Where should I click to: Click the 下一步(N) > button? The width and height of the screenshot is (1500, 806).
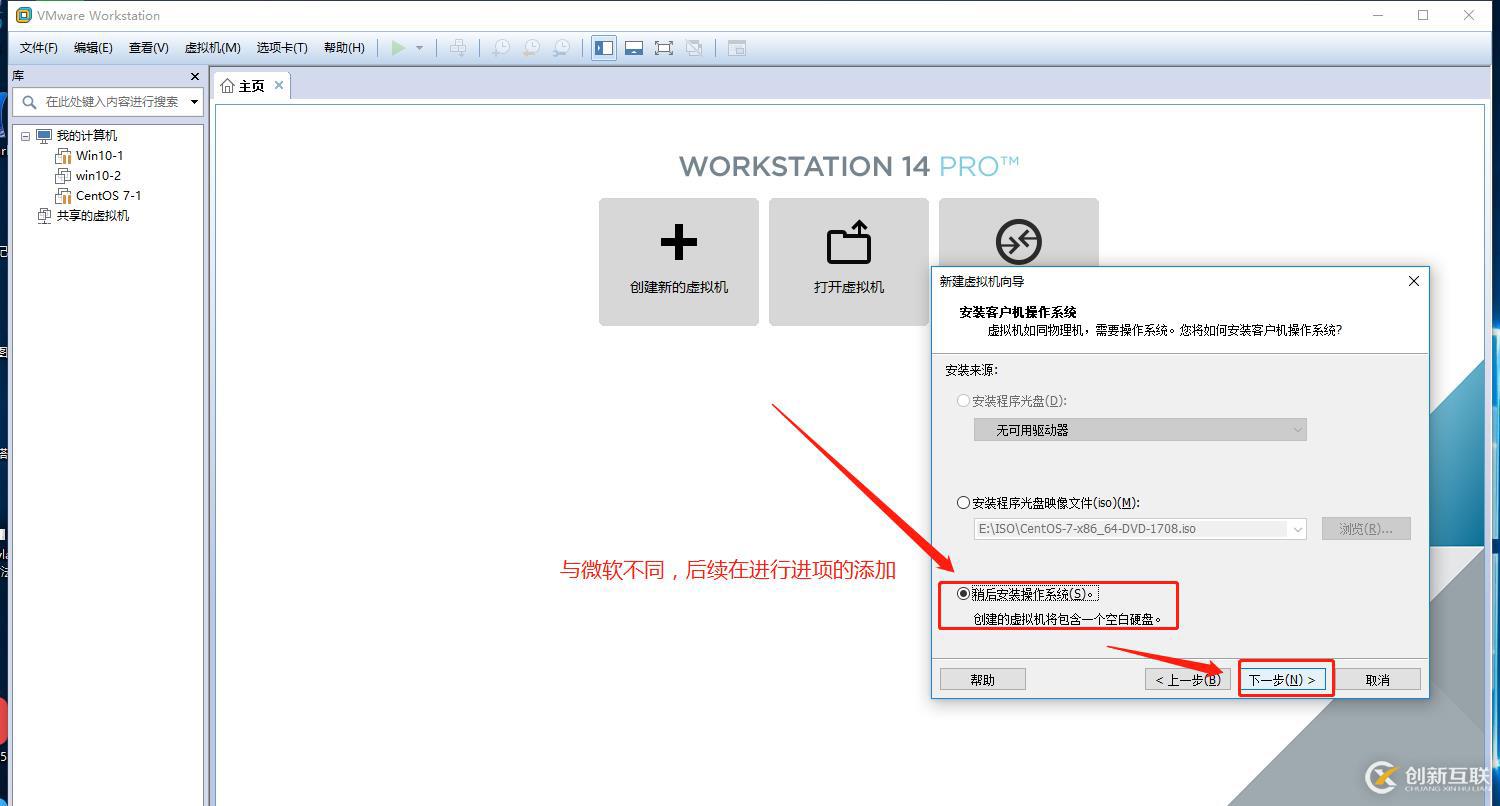[1283, 680]
